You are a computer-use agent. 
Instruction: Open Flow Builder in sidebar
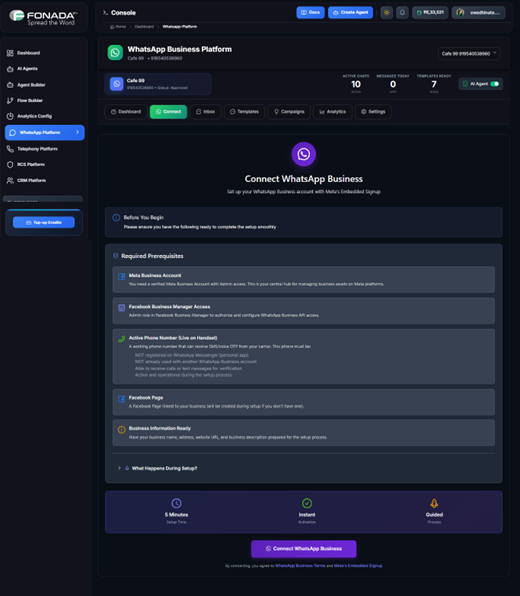(x=25, y=100)
